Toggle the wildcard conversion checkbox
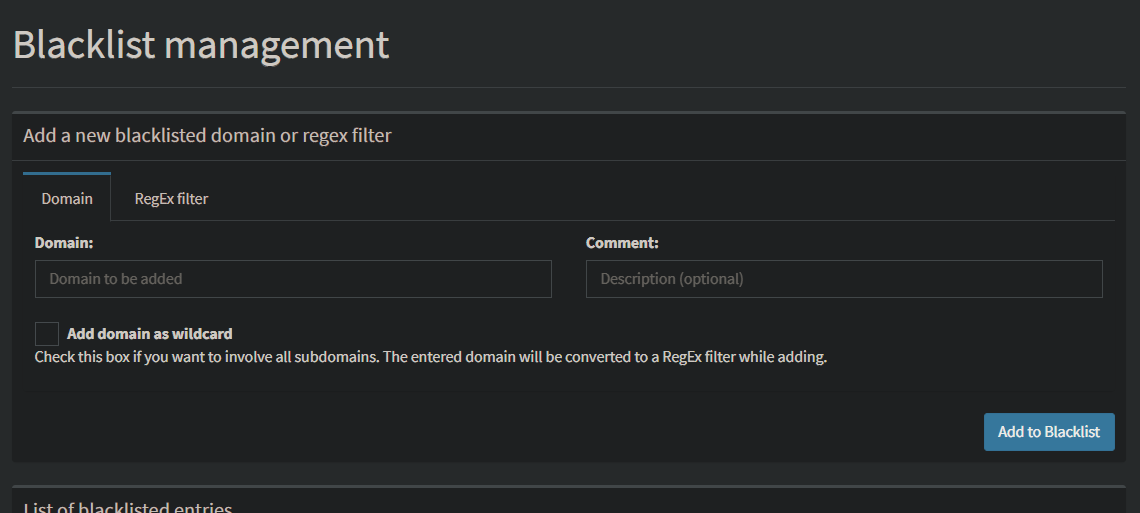 pos(47,334)
